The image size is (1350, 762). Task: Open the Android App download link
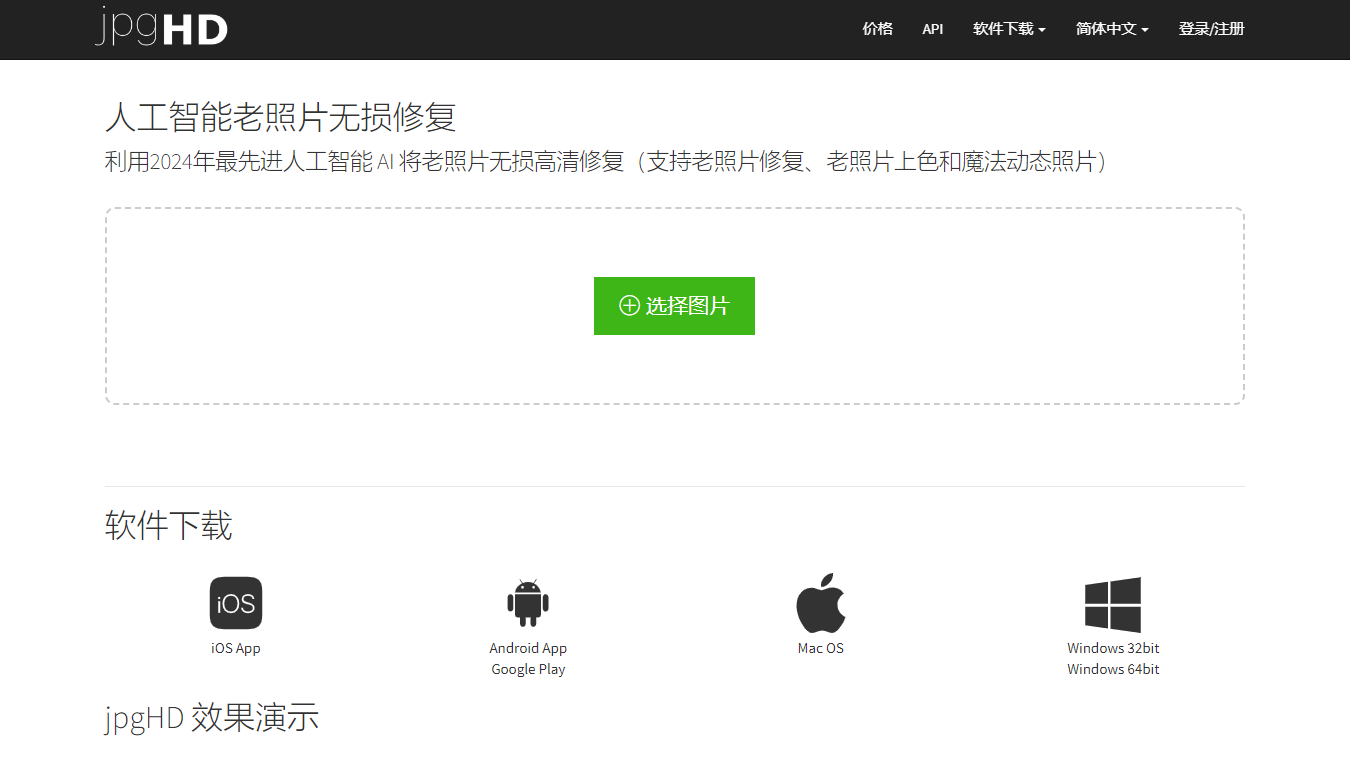528,648
